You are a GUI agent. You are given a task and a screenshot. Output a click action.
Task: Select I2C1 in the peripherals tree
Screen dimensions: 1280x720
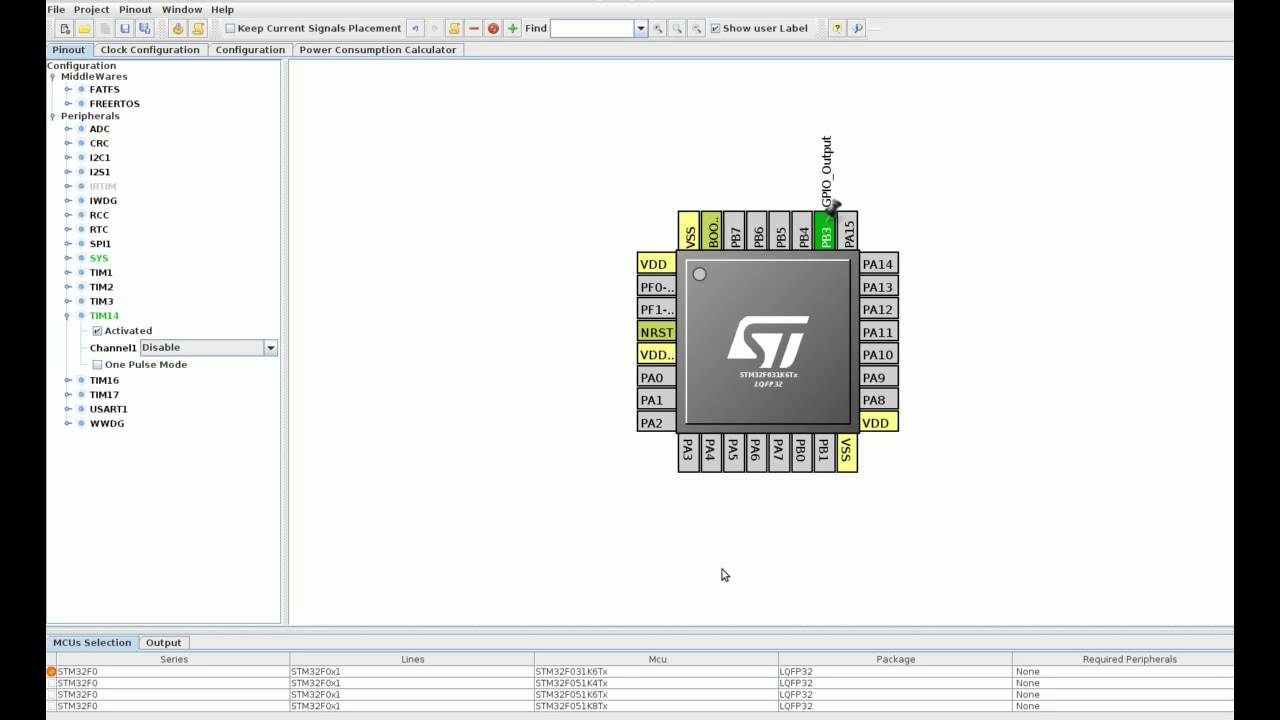[x=100, y=158]
